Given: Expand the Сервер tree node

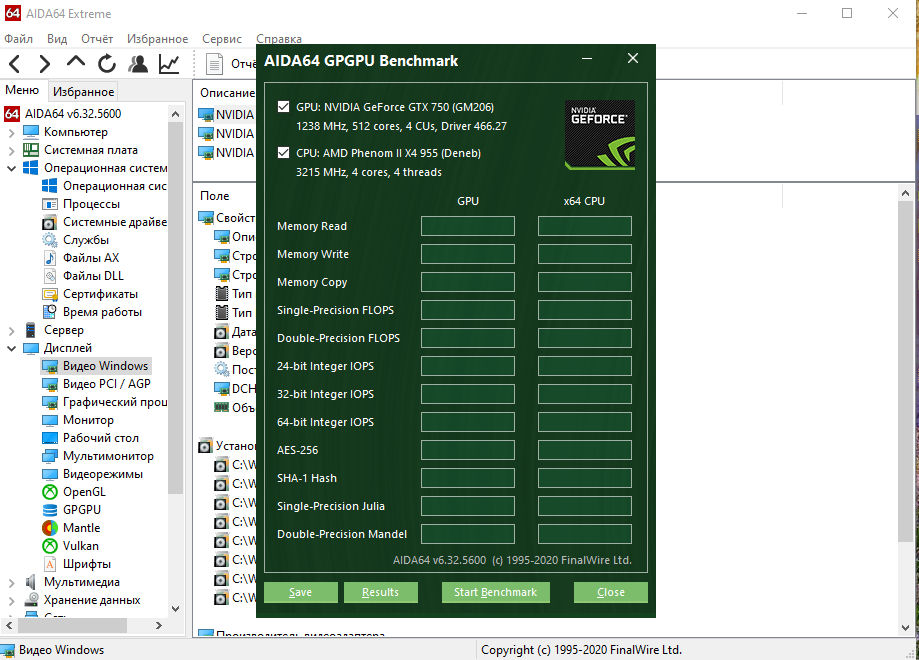Looking at the screenshot, I should pyautogui.click(x=12, y=331).
